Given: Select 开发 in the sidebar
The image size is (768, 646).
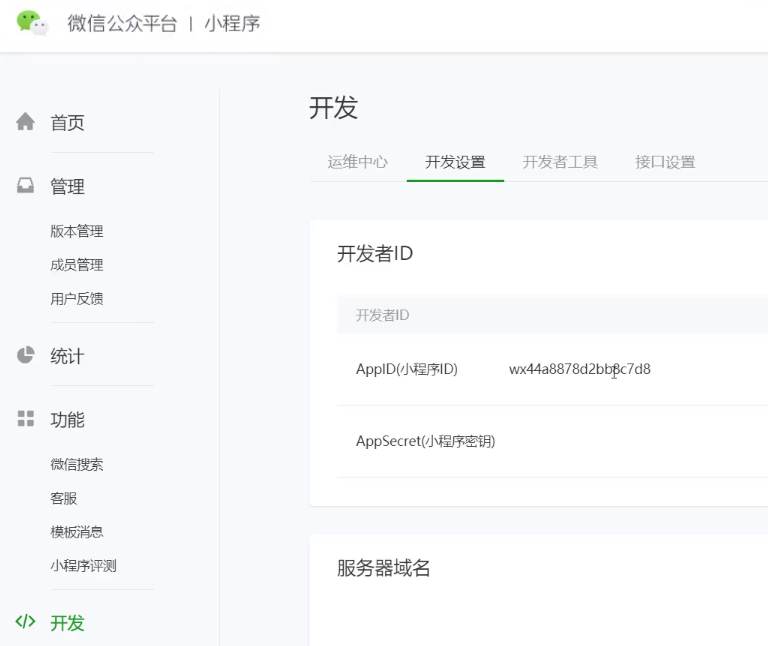Looking at the screenshot, I should [x=68, y=623].
